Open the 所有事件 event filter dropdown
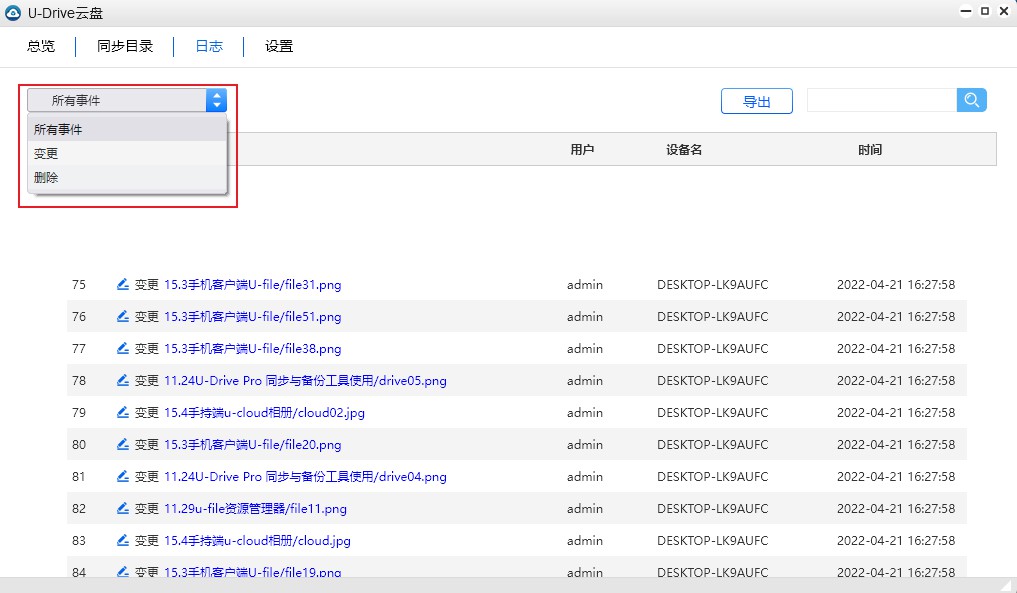This screenshot has height=593, width=1017. (126, 100)
